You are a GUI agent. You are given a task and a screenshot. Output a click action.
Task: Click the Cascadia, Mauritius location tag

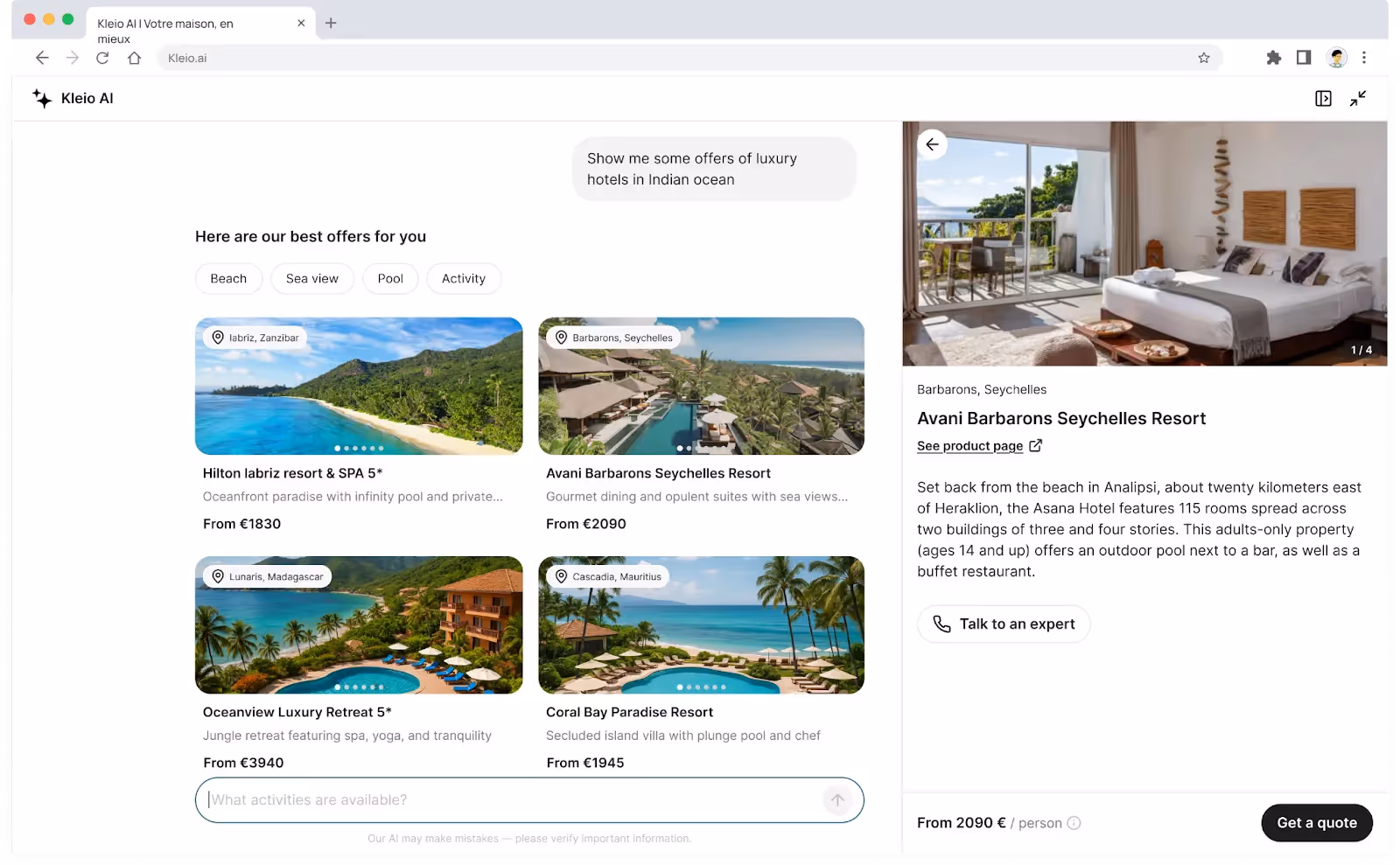[x=608, y=576]
